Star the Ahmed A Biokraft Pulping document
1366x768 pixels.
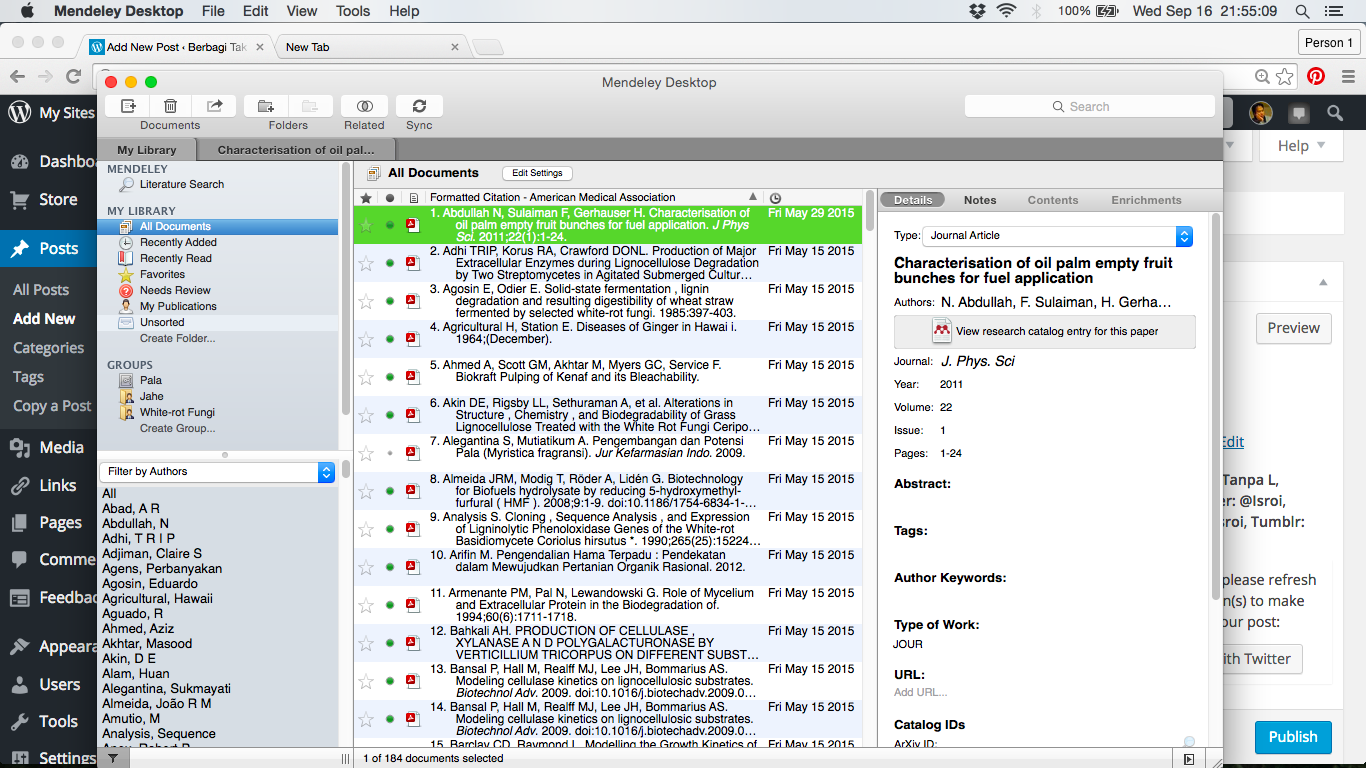pos(366,377)
